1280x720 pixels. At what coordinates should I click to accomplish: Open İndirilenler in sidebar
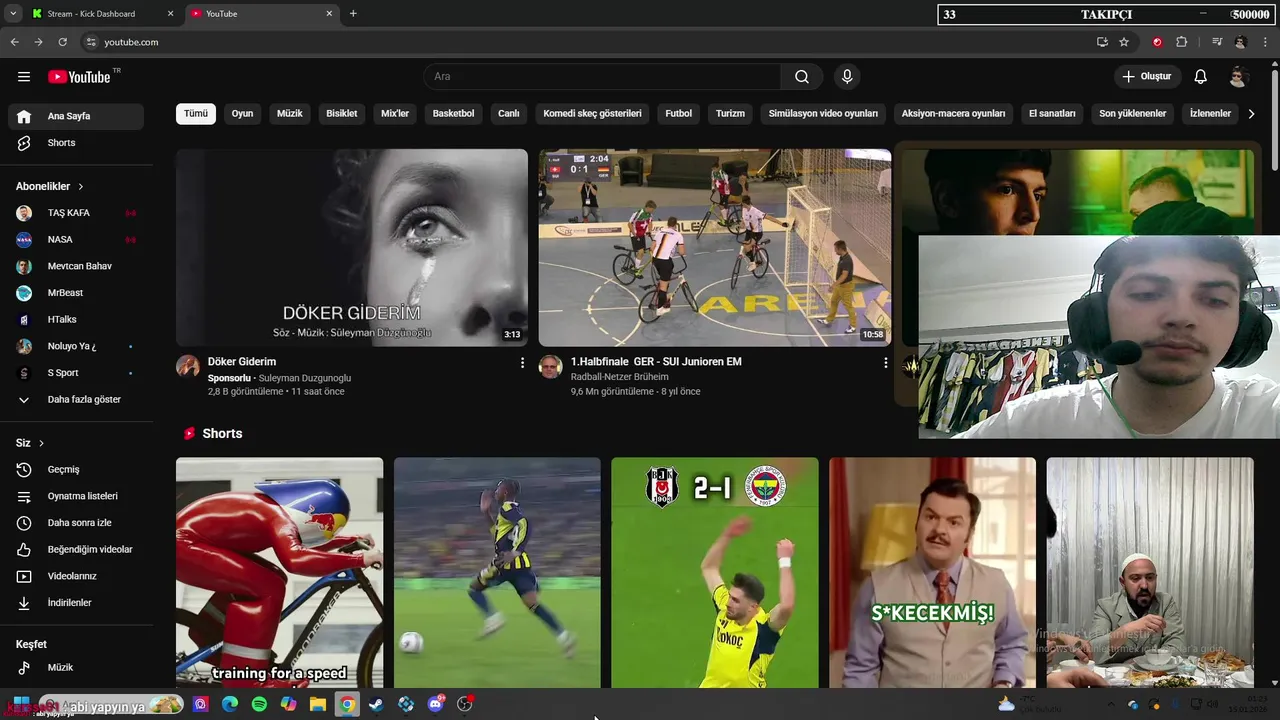(x=76, y=603)
